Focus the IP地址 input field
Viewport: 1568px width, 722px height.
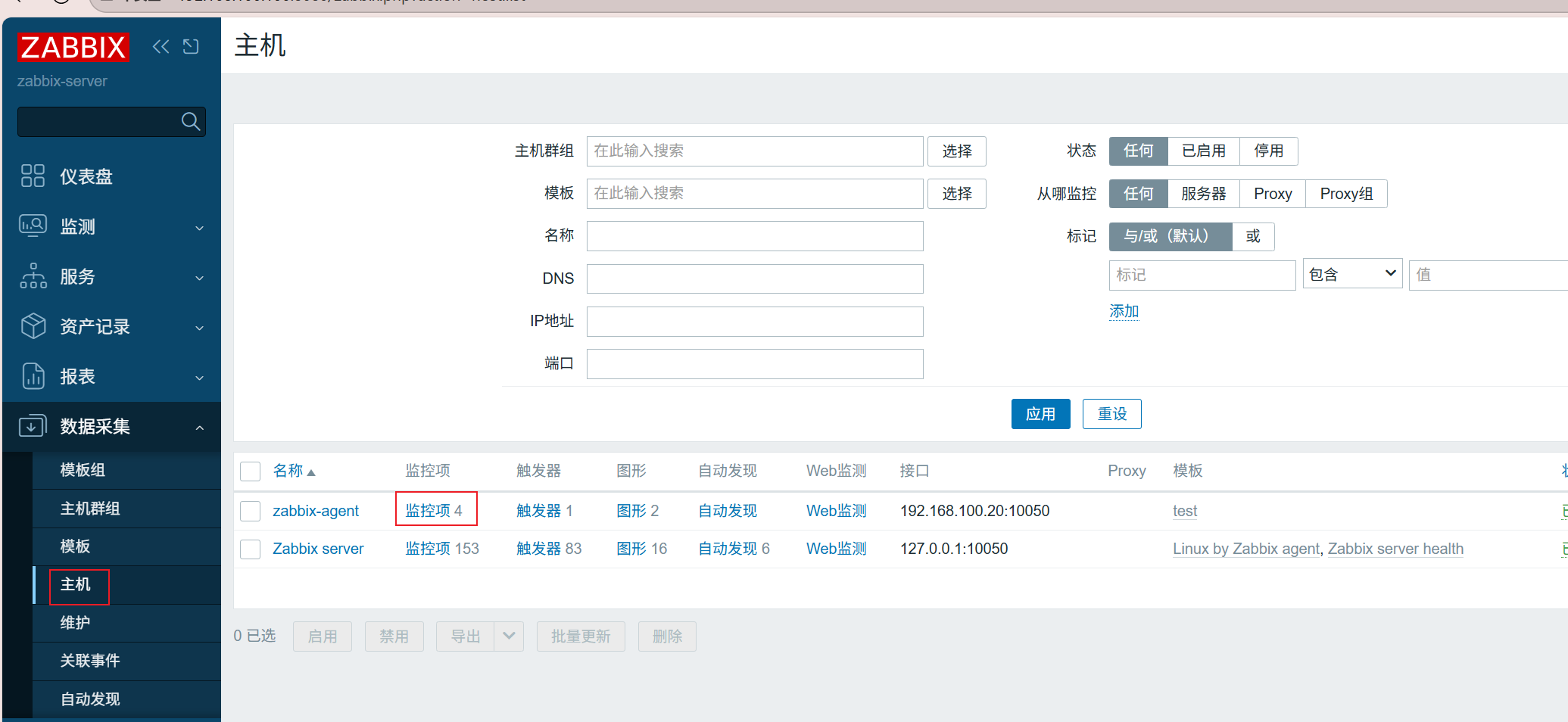click(x=755, y=321)
